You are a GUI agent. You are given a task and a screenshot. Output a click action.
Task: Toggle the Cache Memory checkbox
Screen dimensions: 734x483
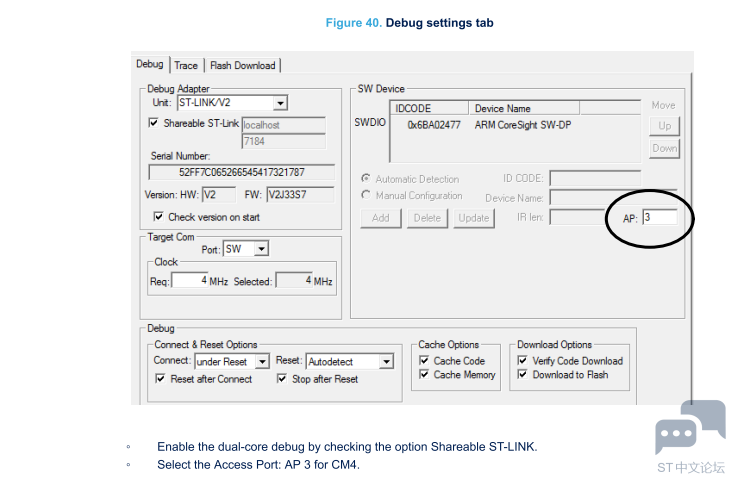pos(424,374)
